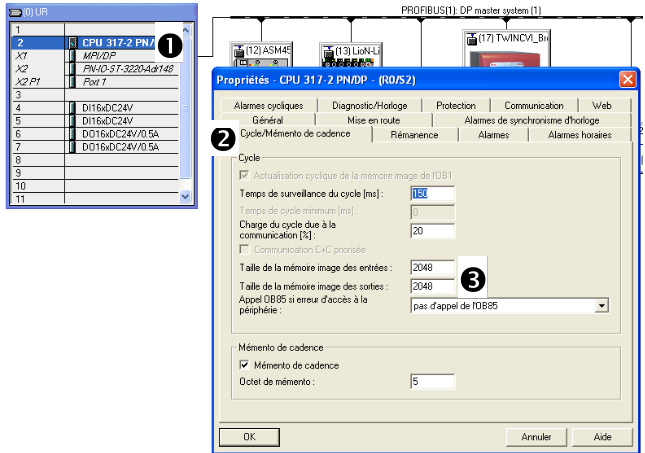The width and height of the screenshot is (645, 453).
Task: Select the DO16xDC24V/0.5A module icon in slot 7
Action: click(x=73, y=146)
